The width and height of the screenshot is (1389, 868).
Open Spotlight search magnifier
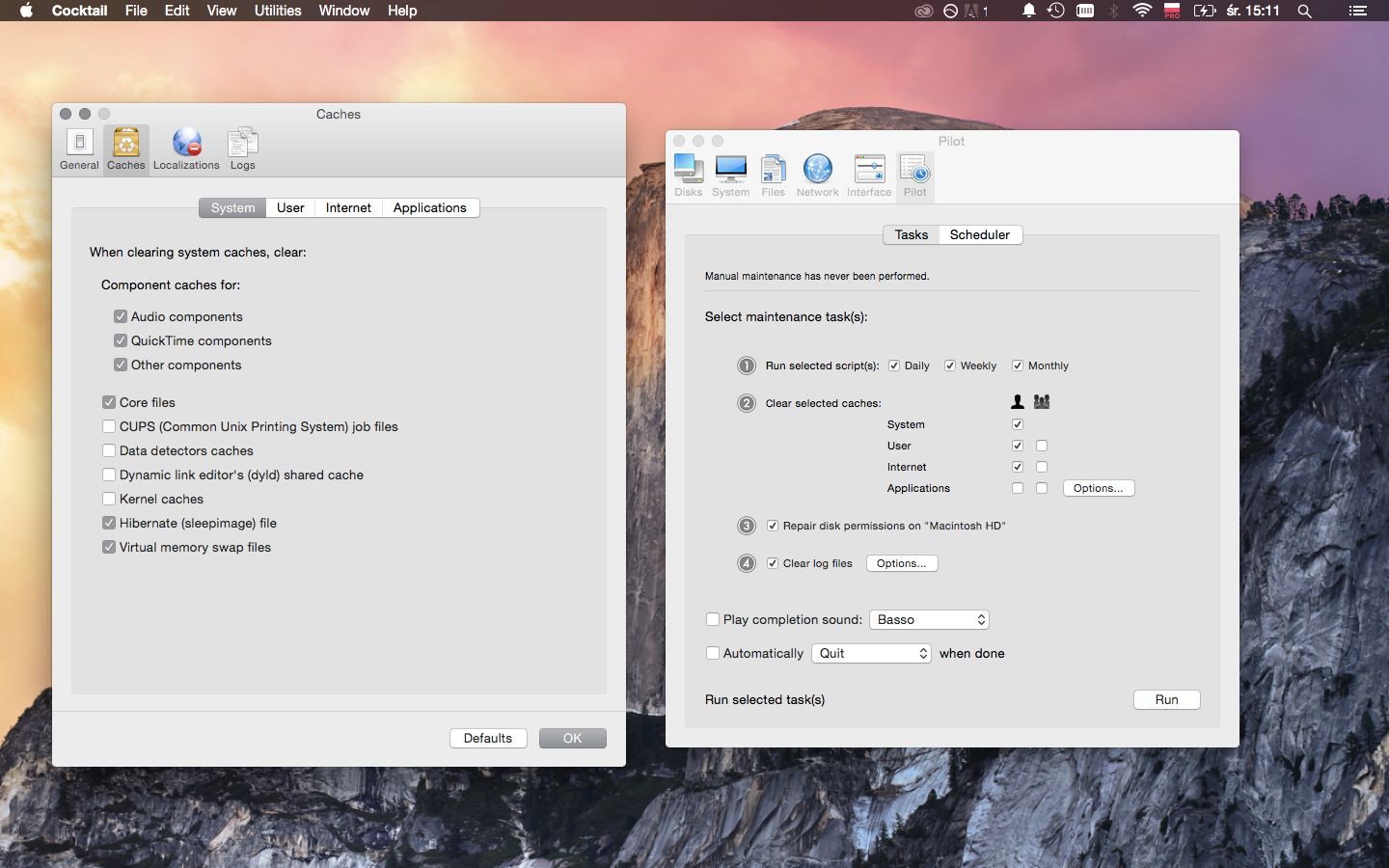[x=1304, y=11]
